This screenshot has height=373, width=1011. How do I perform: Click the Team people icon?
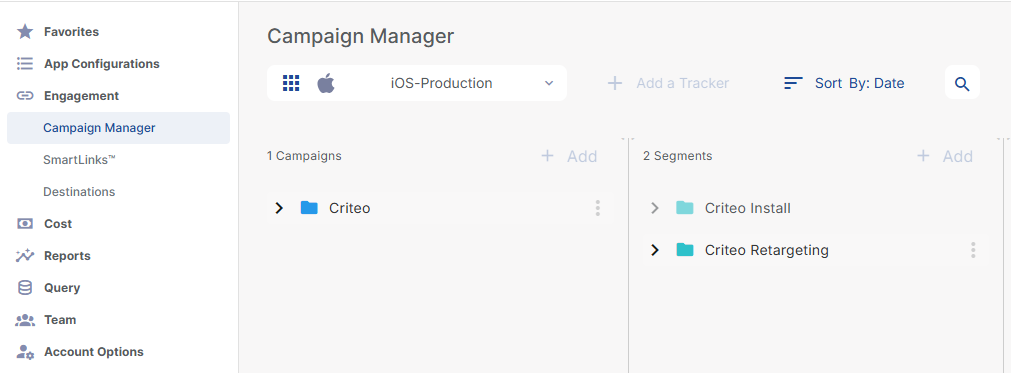tap(25, 320)
